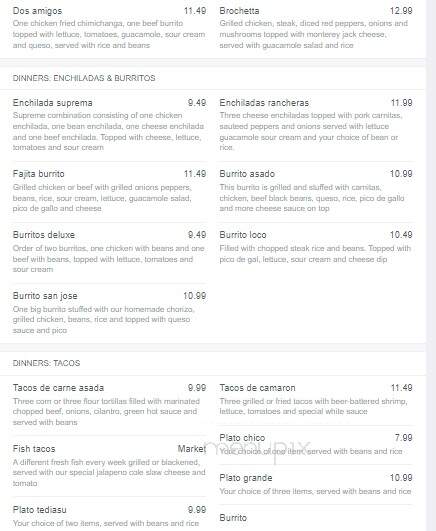Choose Burrito loco from the menu

coord(243,235)
